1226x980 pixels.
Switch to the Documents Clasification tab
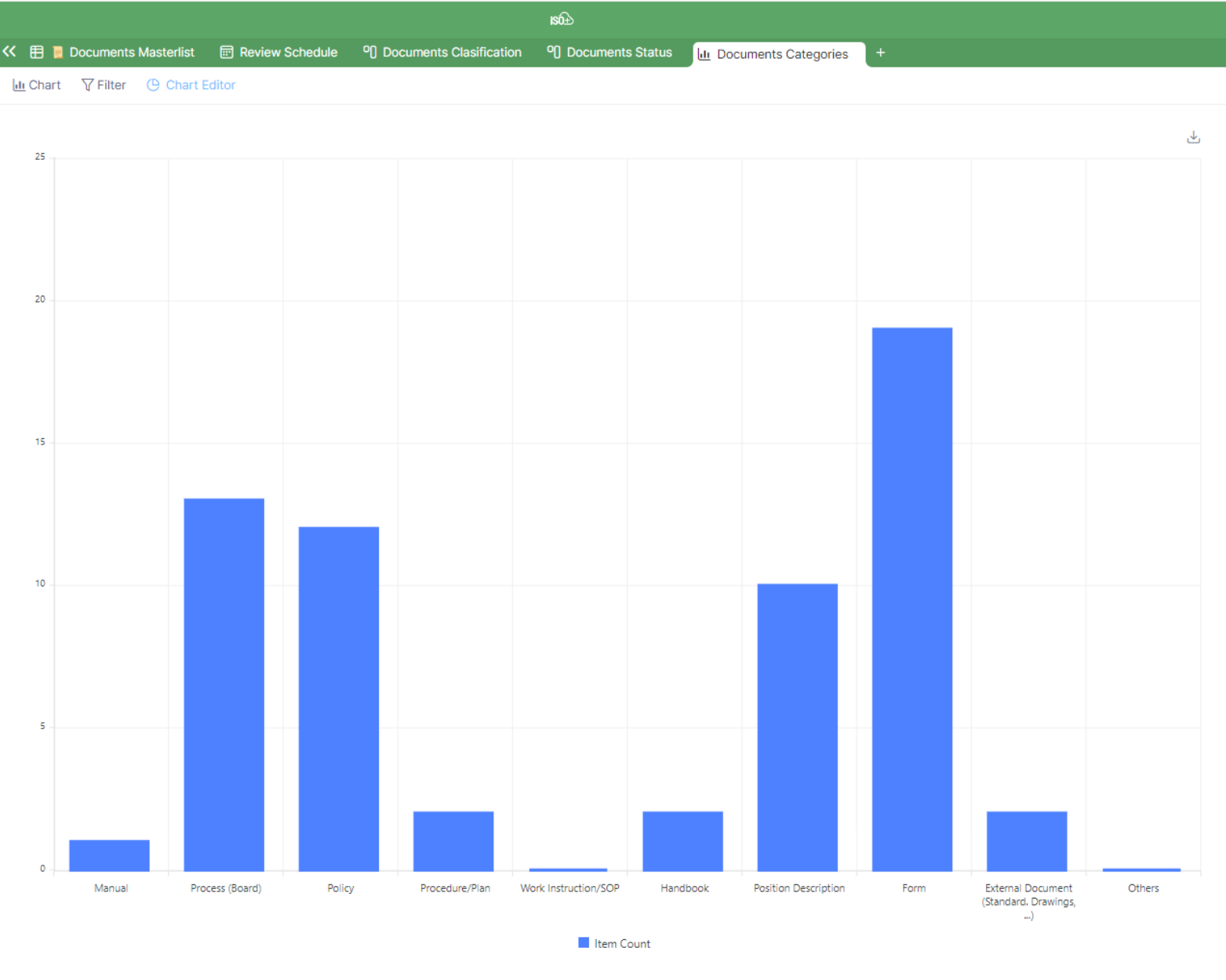451,53
